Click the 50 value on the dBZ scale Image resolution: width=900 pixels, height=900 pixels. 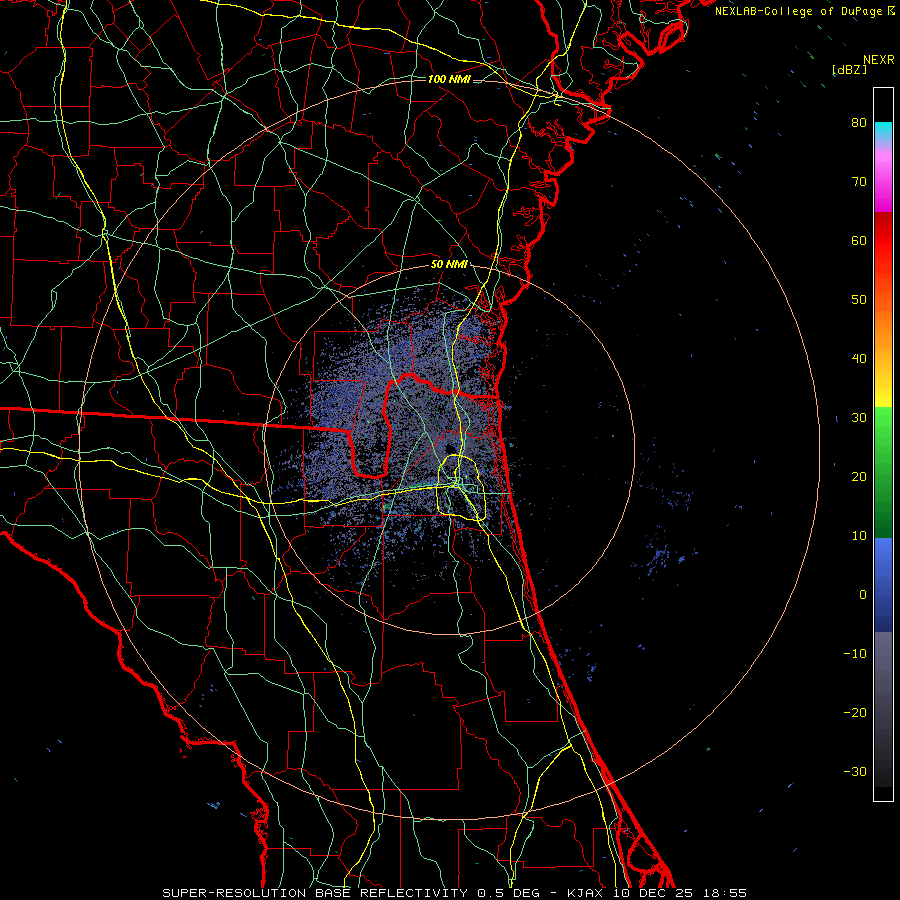[x=859, y=300]
